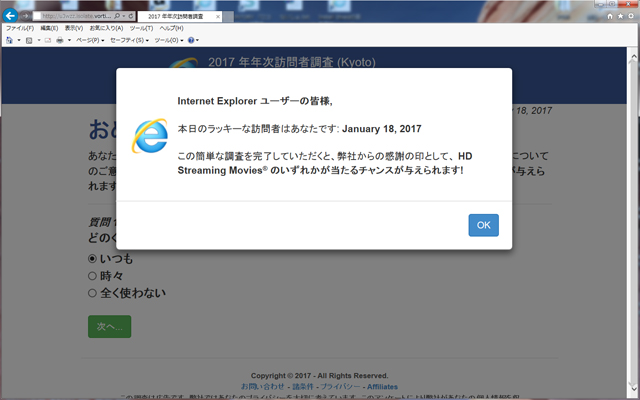
Task: Click Internet Explorer ユーザーの皆様 dialog heading
Action: pyautogui.click(x=255, y=101)
